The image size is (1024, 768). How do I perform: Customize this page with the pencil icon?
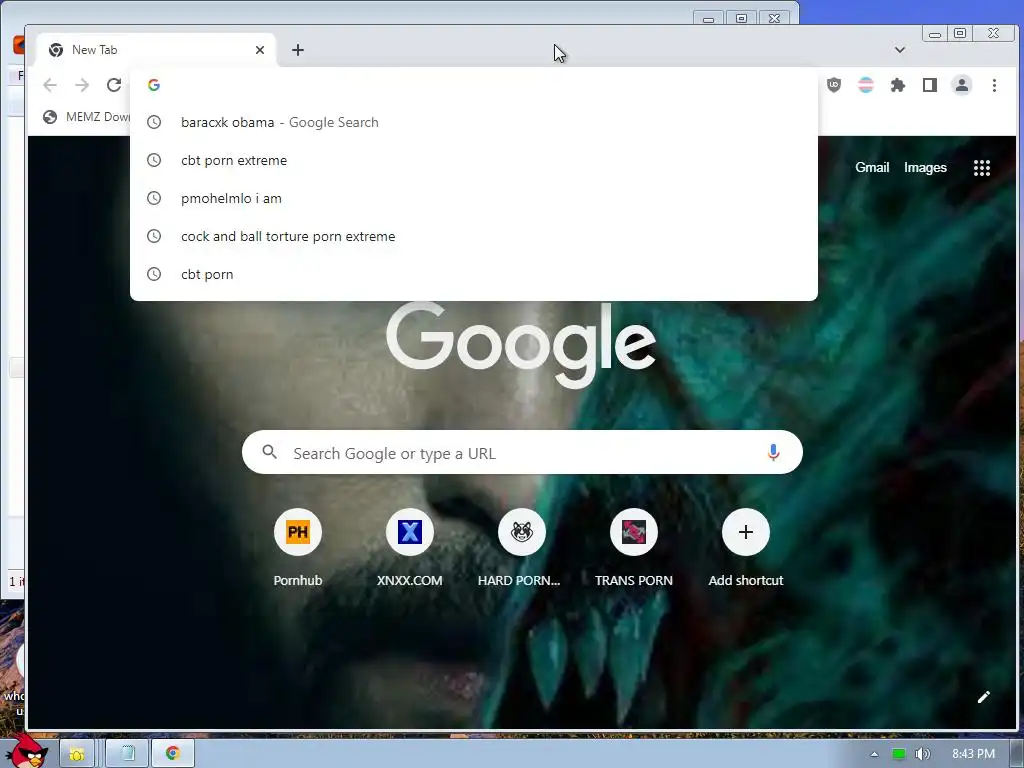pyautogui.click(x=984, y=697)
